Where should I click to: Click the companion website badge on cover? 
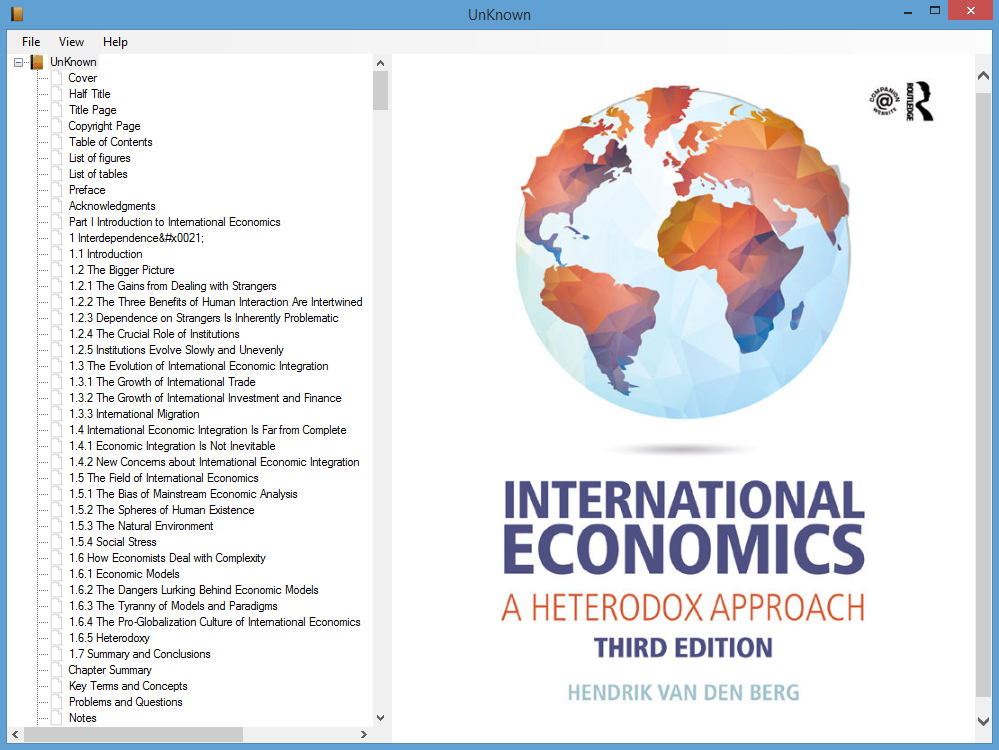point(884,101)
